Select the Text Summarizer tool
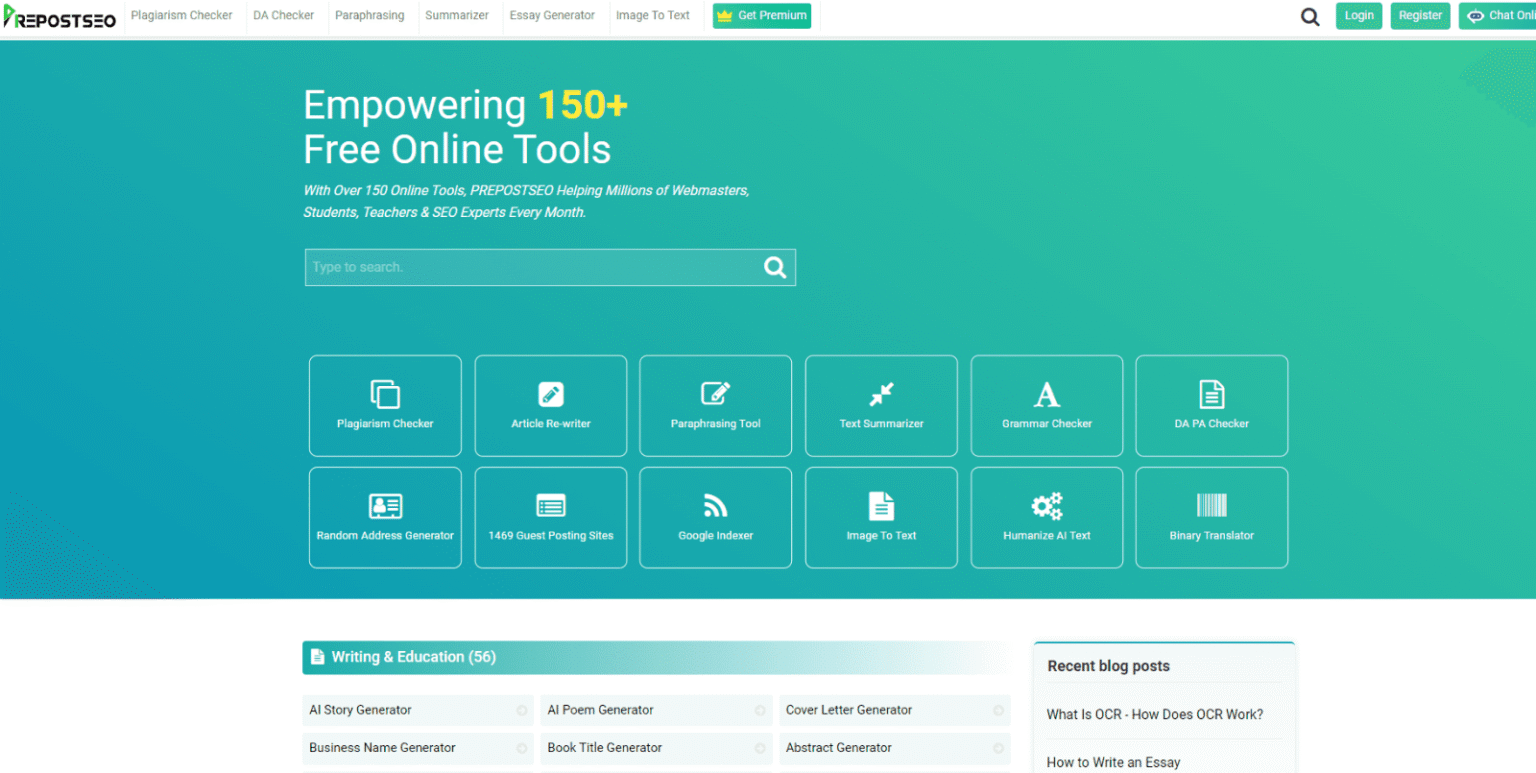1536x773 pixels. 881,405
